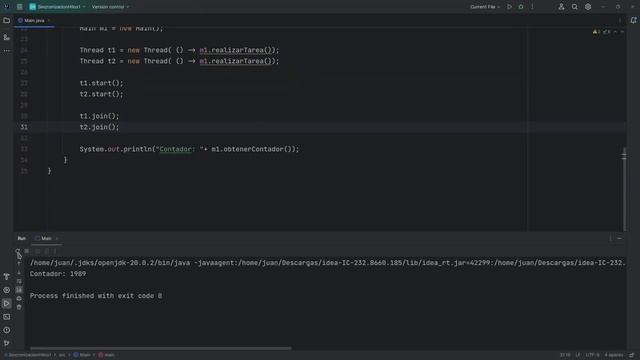Change line separator LF in status bar
Screen dimensions: 640x360
(578, 355)
